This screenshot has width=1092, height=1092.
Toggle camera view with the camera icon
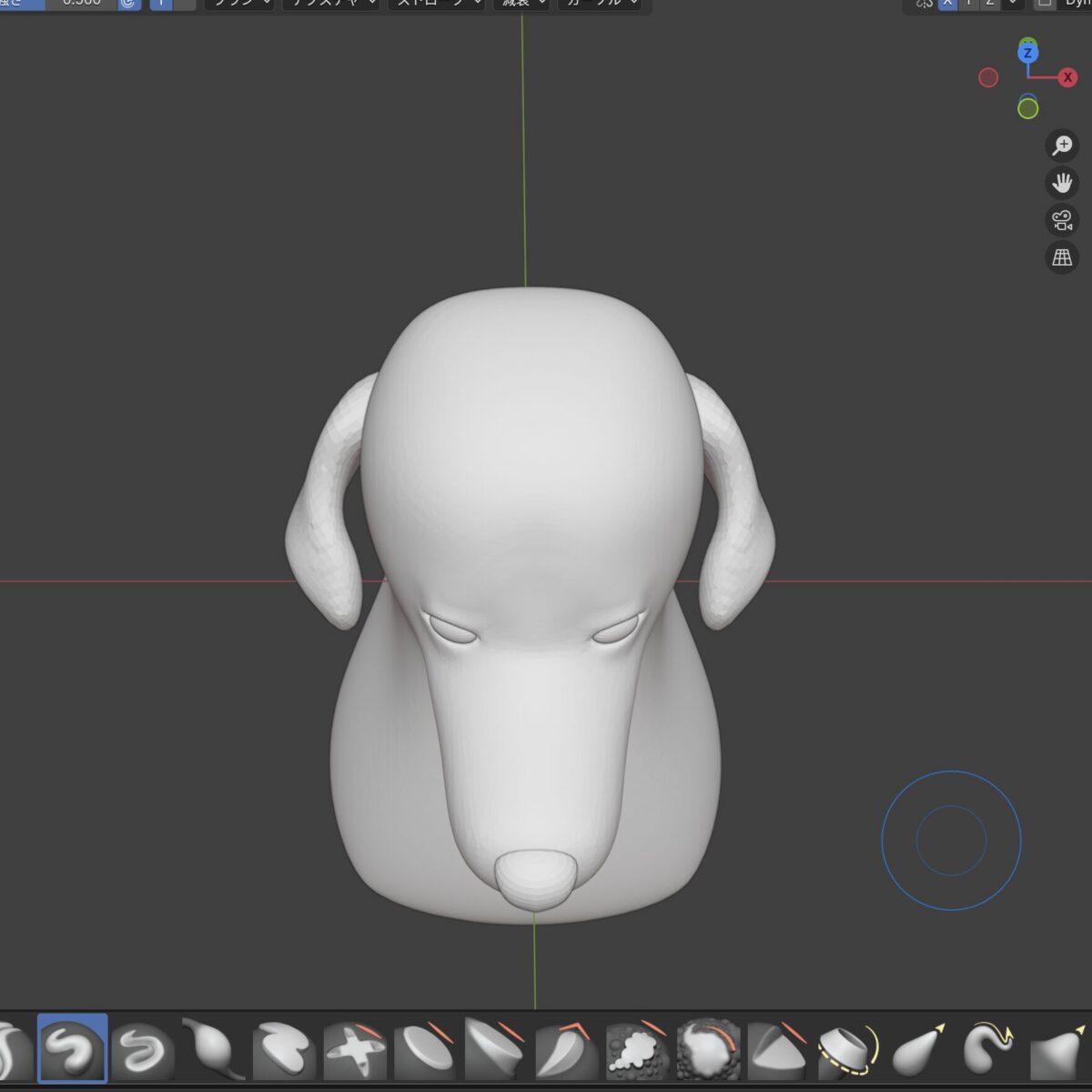click(1062, 220)
